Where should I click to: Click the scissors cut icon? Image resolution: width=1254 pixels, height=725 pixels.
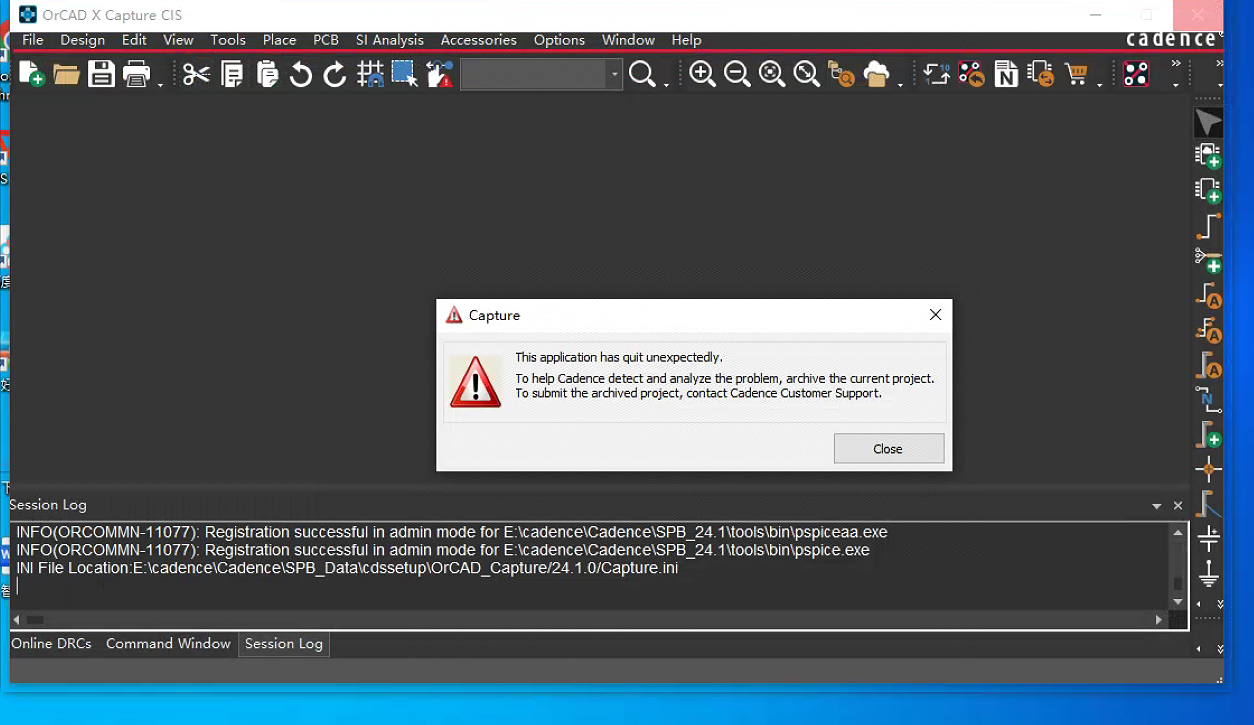(196, 74)
